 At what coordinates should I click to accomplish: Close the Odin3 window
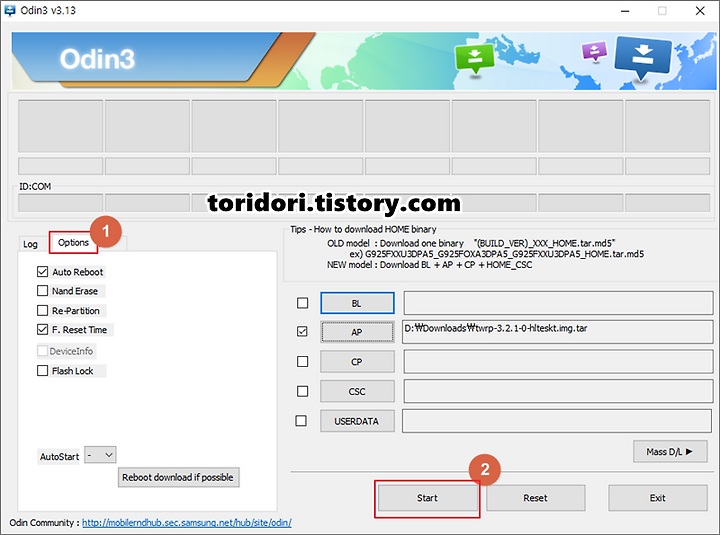700,11
